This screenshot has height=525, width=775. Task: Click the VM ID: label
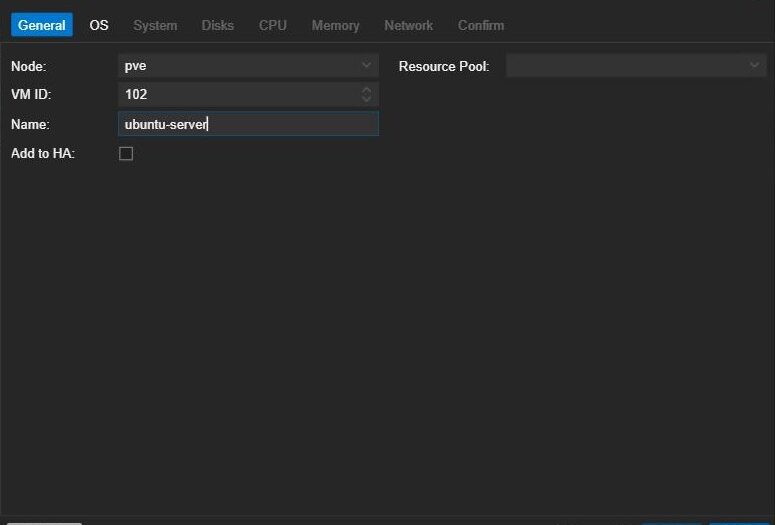tap(31, 94)
